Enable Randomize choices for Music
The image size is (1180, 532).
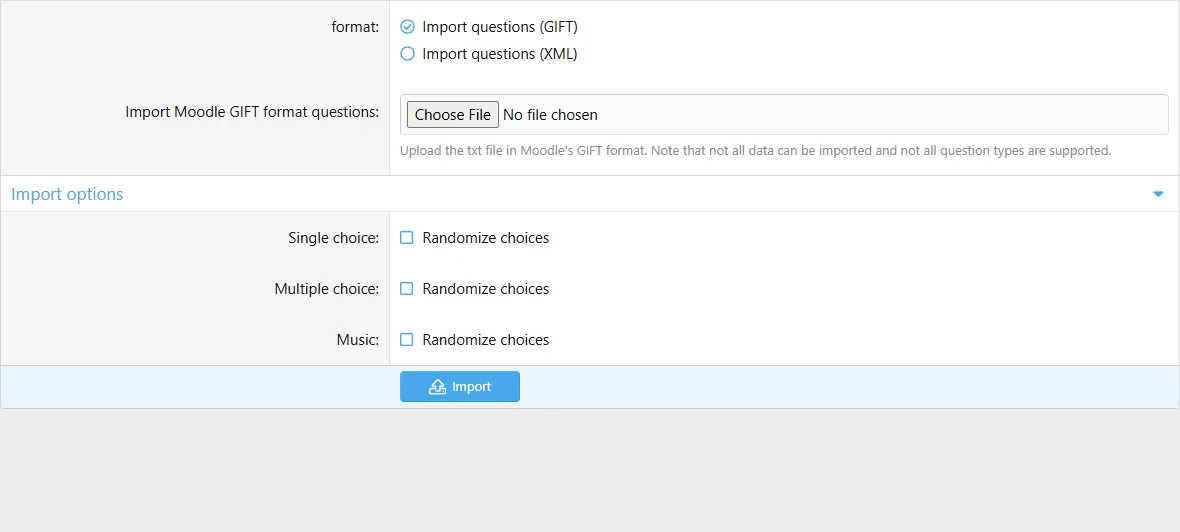[407, 340]
